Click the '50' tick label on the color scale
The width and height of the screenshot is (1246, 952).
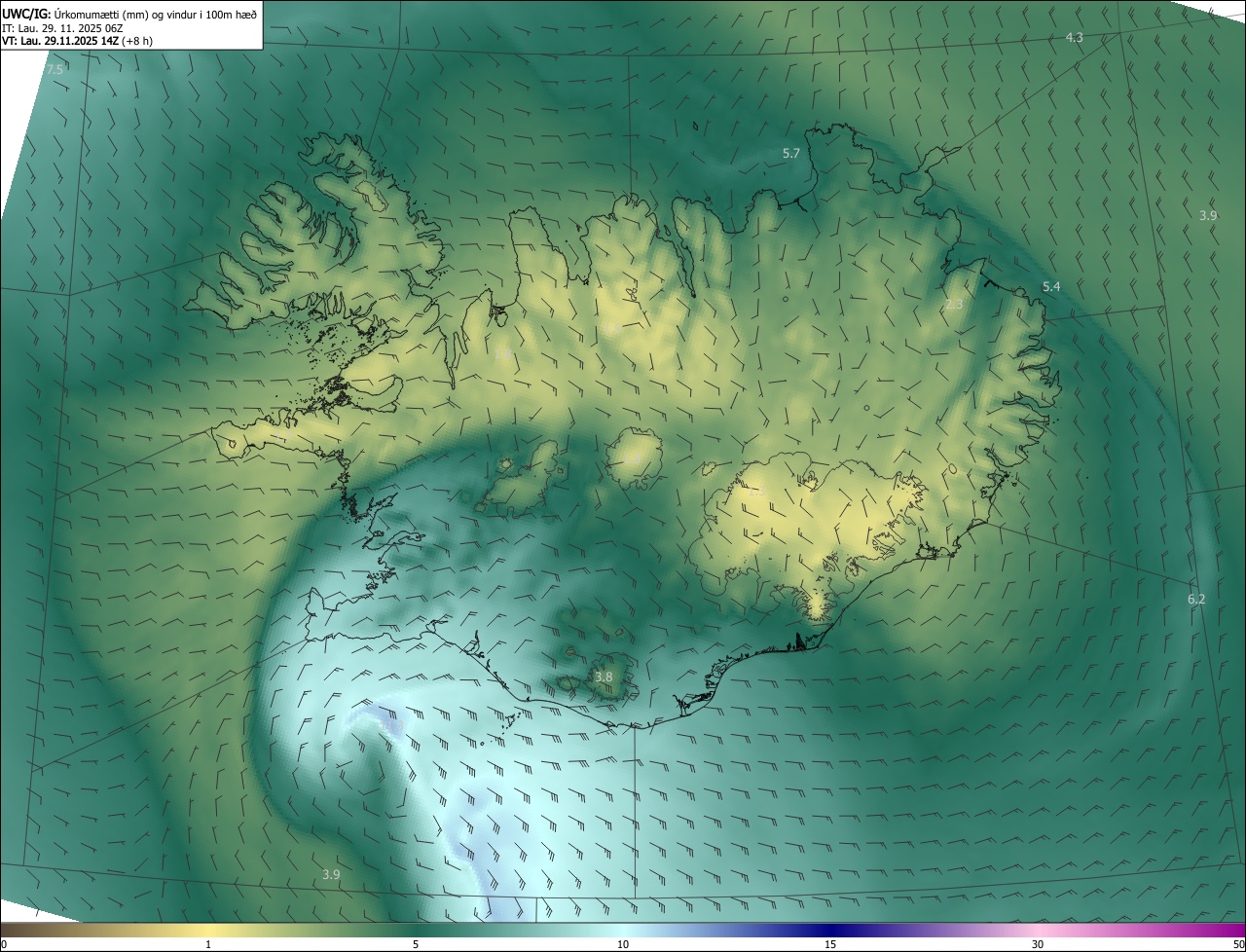pyautogui.click(x=1238, y=944)
